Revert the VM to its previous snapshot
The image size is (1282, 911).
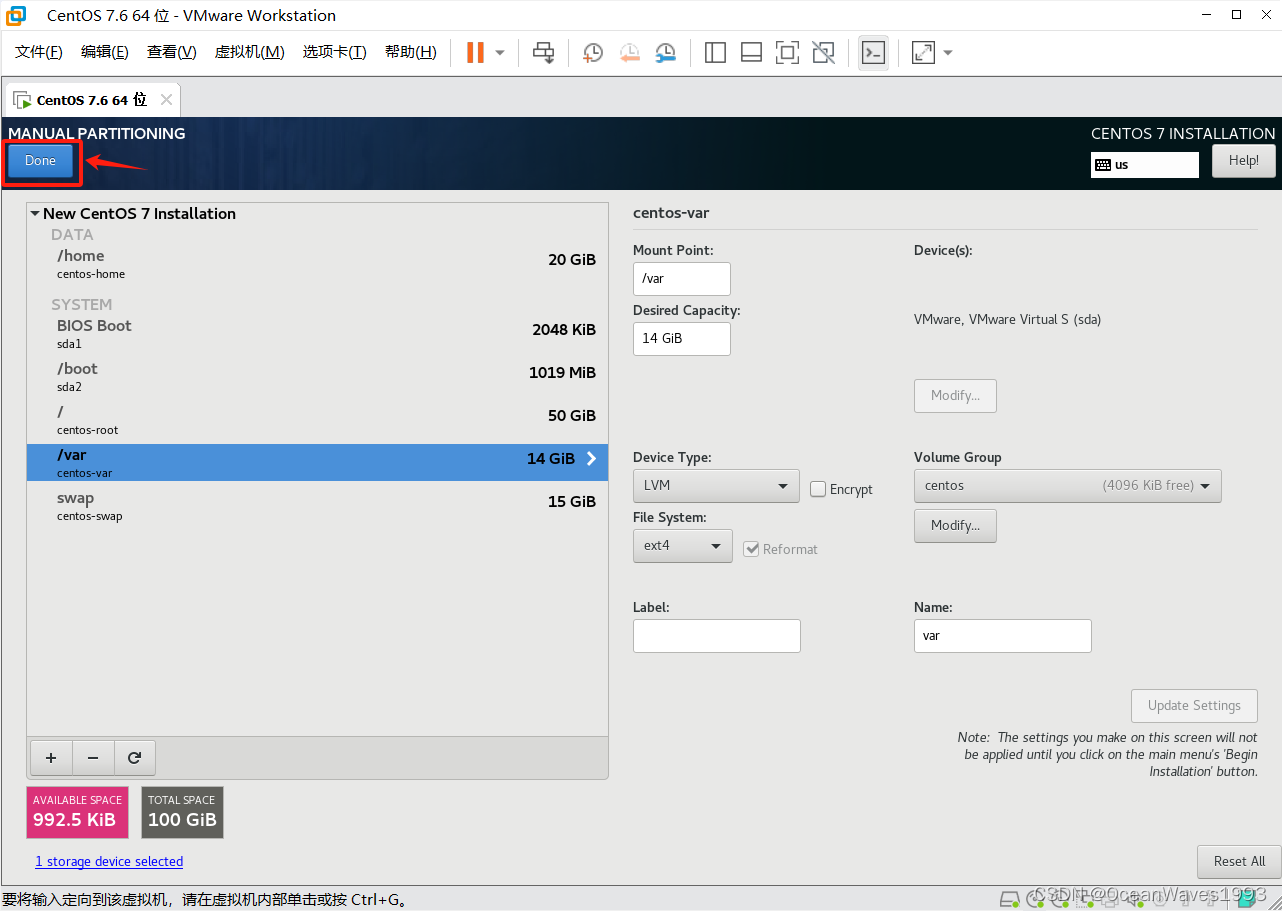click(630, 53)
